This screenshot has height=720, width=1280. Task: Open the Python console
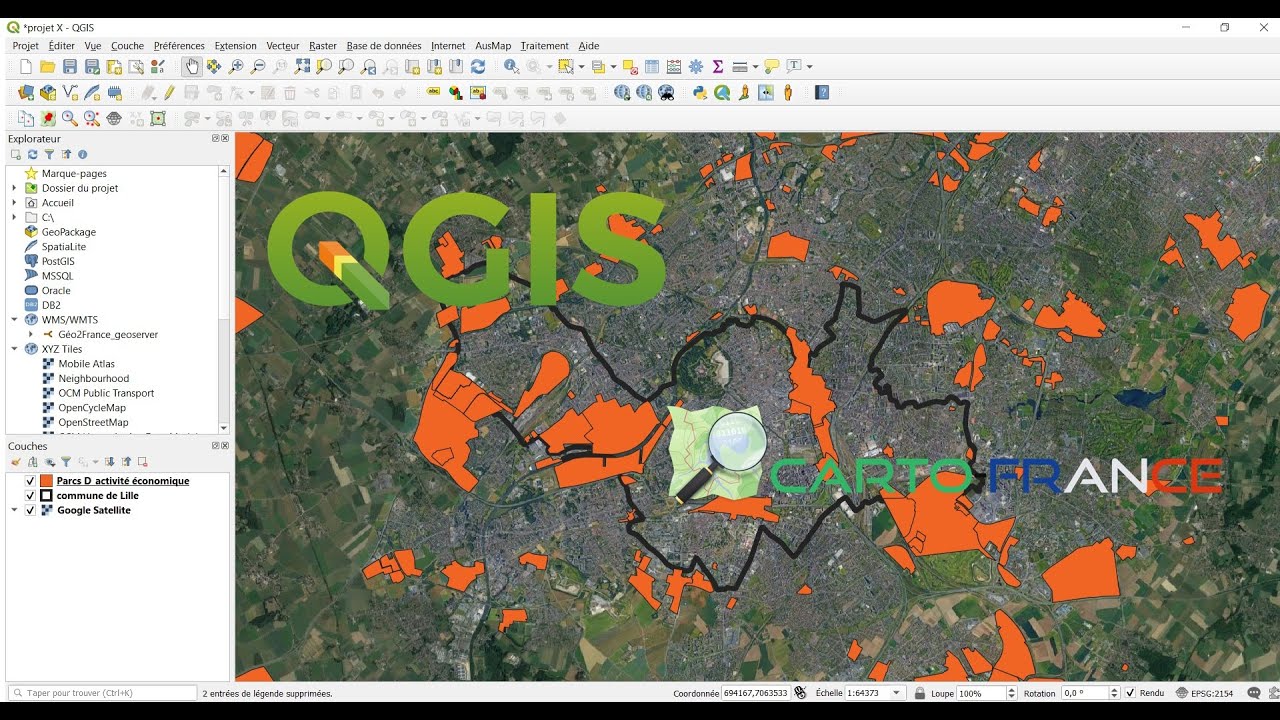click(x=700, y=93)
